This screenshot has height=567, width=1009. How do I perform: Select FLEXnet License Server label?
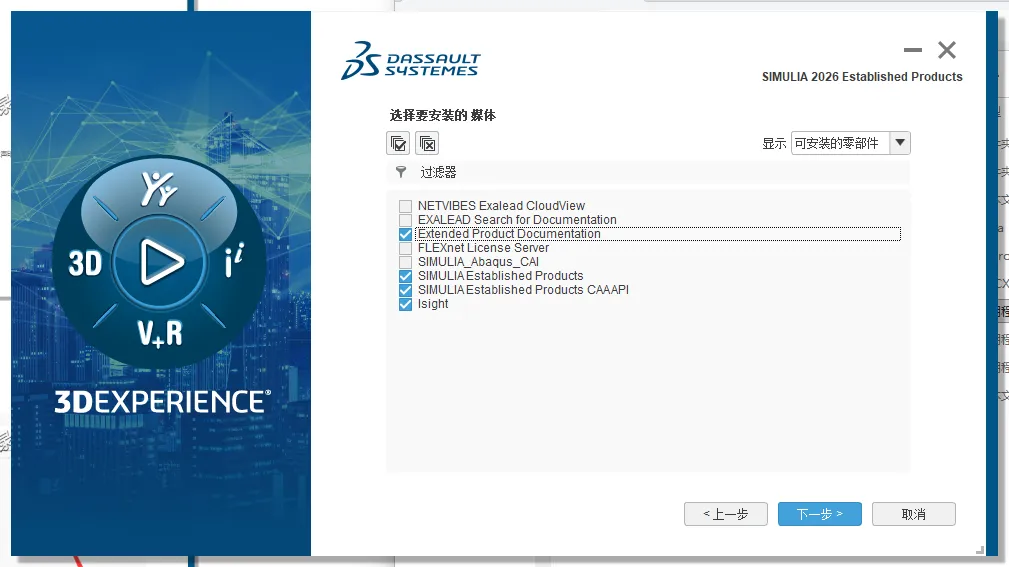coord(483,248)
